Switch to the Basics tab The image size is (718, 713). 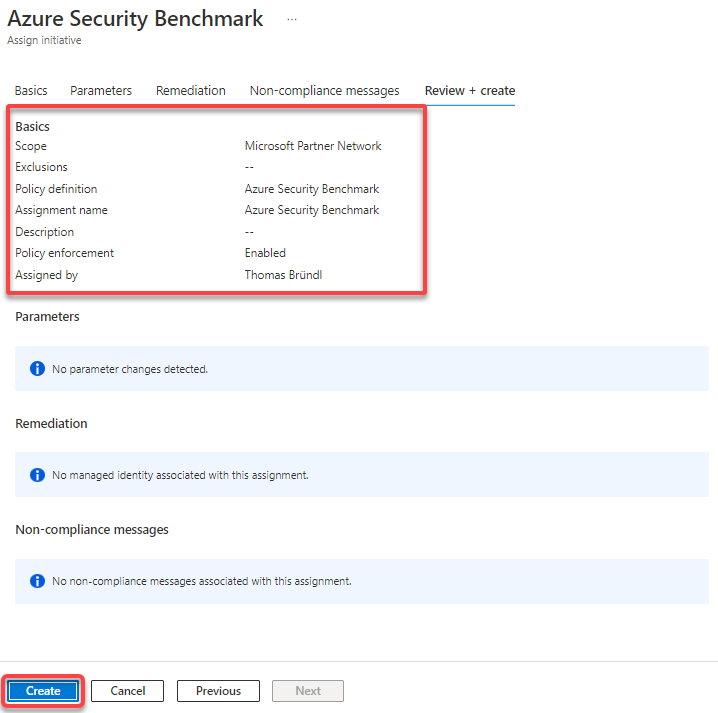31,91
